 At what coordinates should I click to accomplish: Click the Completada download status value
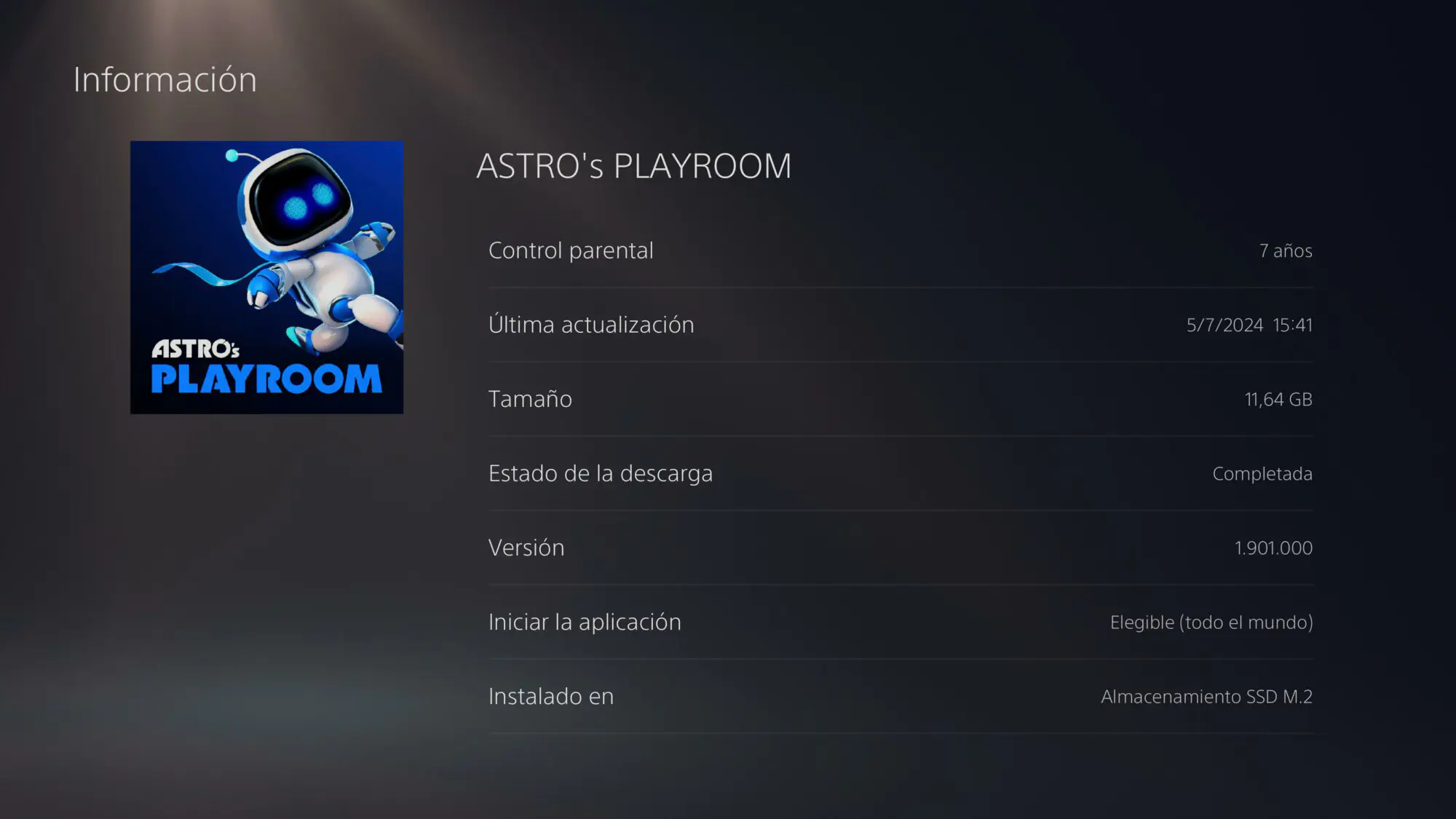pyautogui.click(x=1262, y=474)
